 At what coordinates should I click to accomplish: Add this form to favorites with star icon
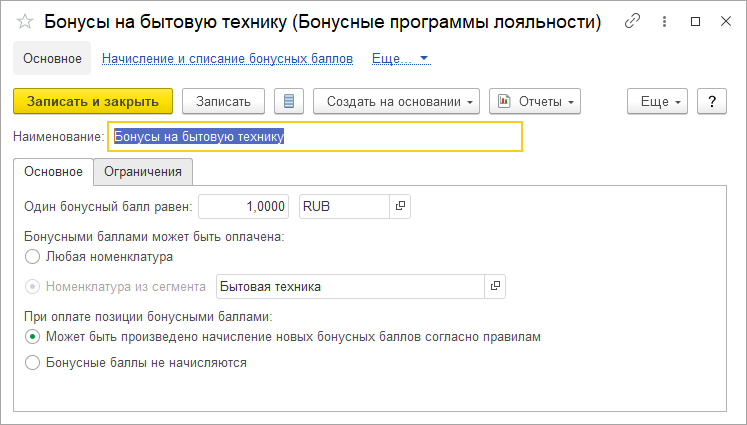pos(24,22)
